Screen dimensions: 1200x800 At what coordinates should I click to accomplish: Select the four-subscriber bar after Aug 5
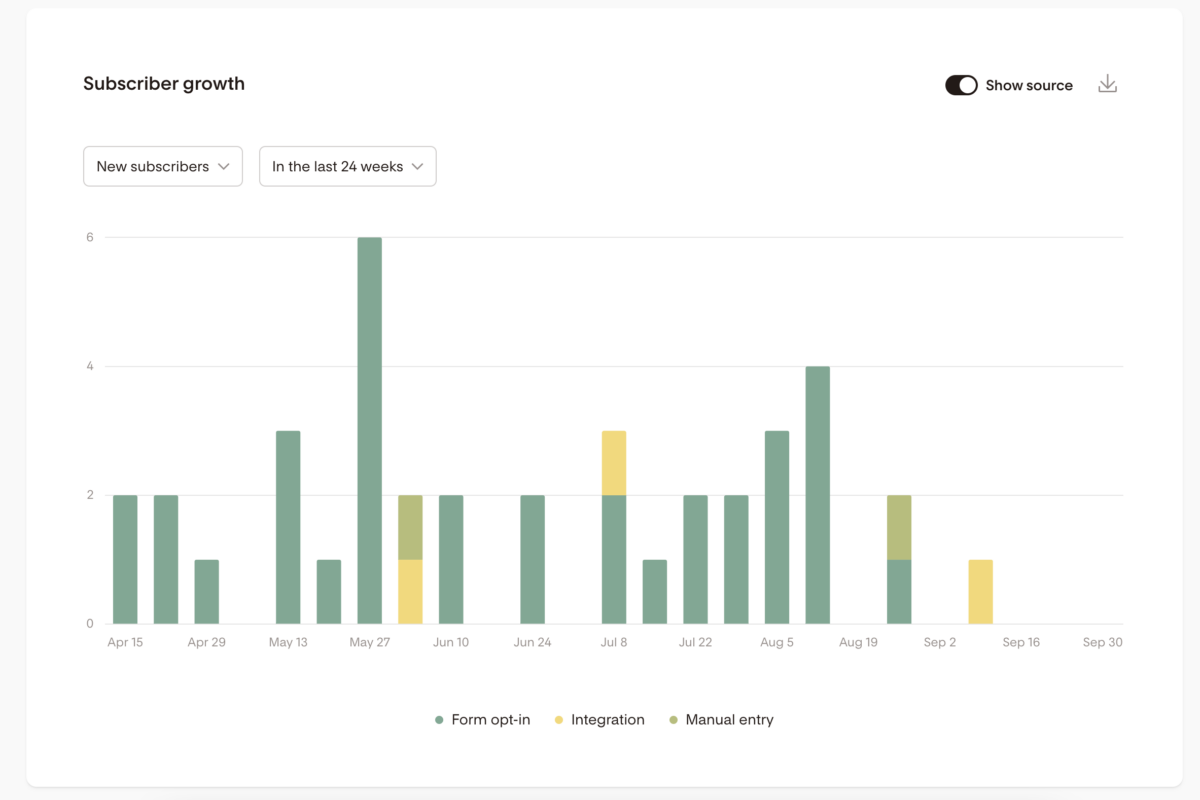[818, 495]
